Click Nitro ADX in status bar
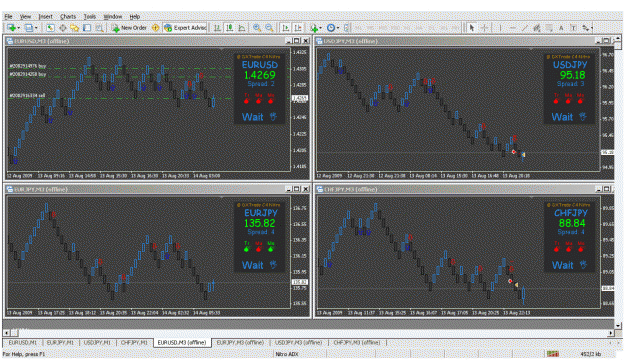625x360 pixels. point(287,354)
